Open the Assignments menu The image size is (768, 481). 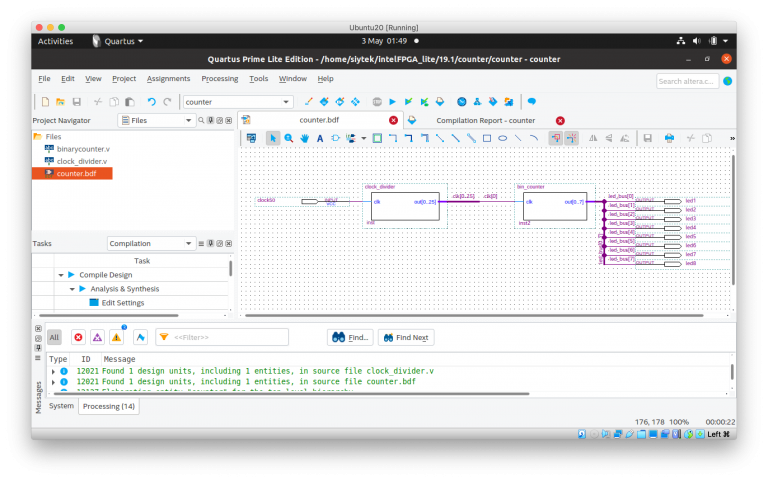click(x=168, y=78)
